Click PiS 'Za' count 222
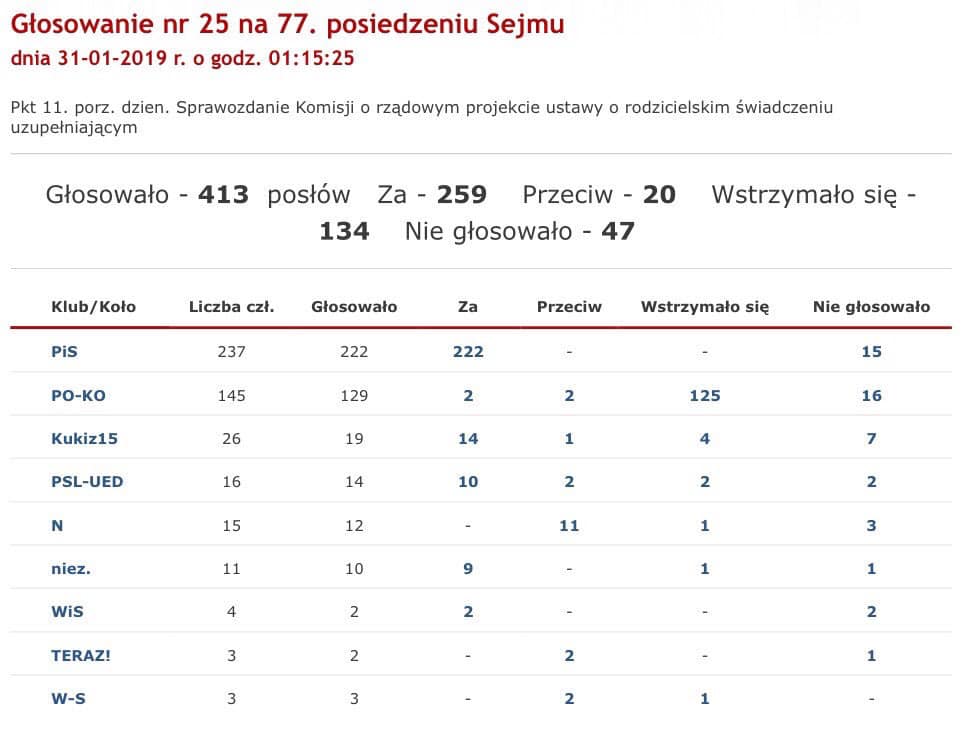Screen dimensions: 966x735 tap(467, 352)
